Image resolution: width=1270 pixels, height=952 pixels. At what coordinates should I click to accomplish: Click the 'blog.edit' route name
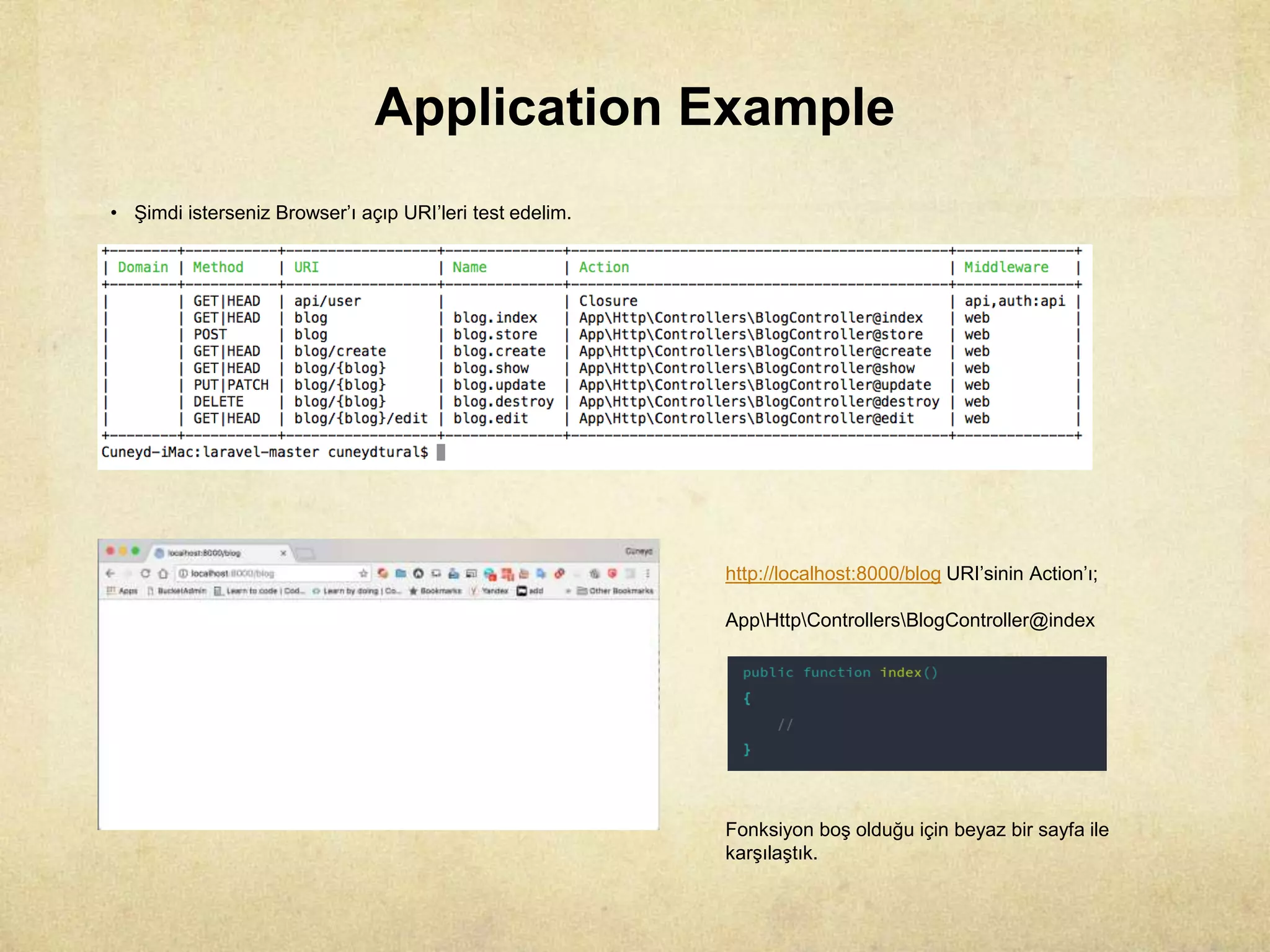click(x=491, y=418)
